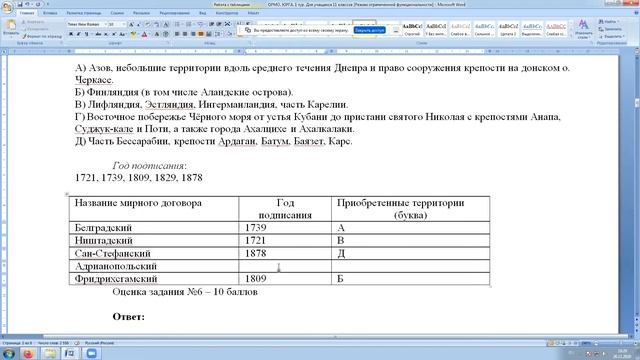Use the Формат по образцу painter
This screenshot has width=640, height=360.
[42, 36]
